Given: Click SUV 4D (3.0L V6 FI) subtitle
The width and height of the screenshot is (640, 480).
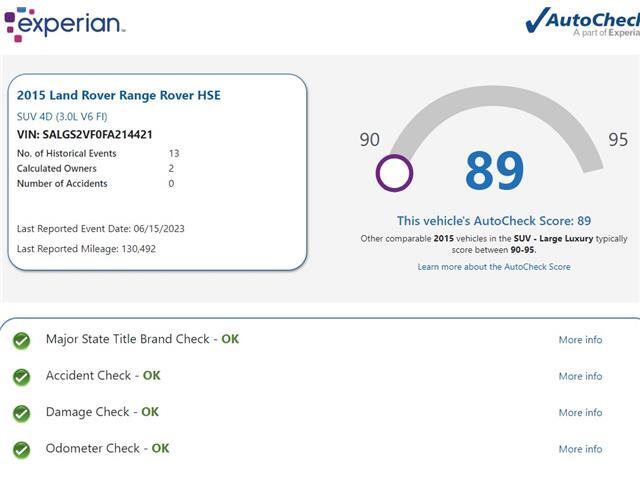Looking at the screenshot, I should pyautogui.click(x=62, y=117).
